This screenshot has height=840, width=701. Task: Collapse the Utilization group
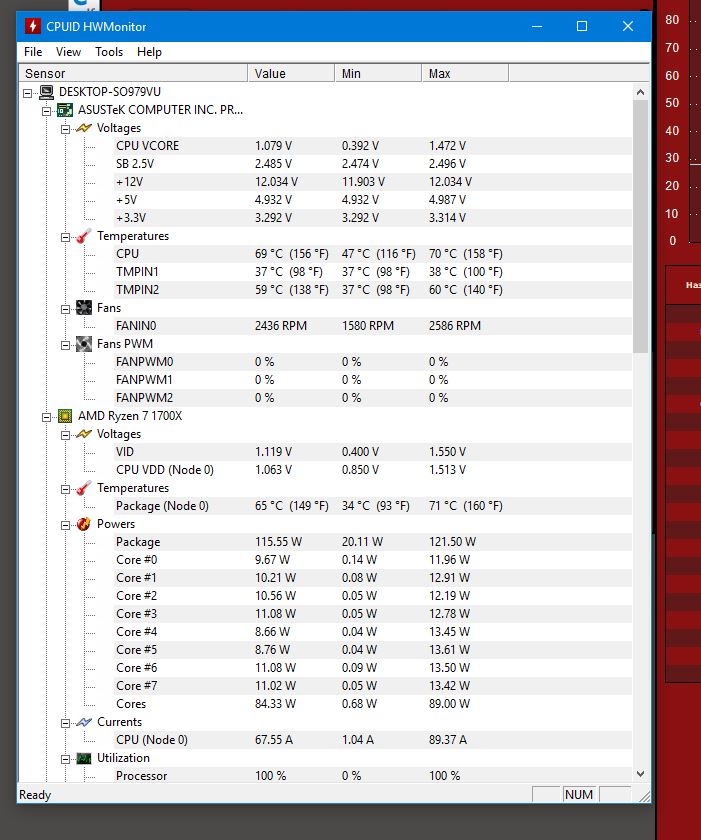(x=65, y=759)
